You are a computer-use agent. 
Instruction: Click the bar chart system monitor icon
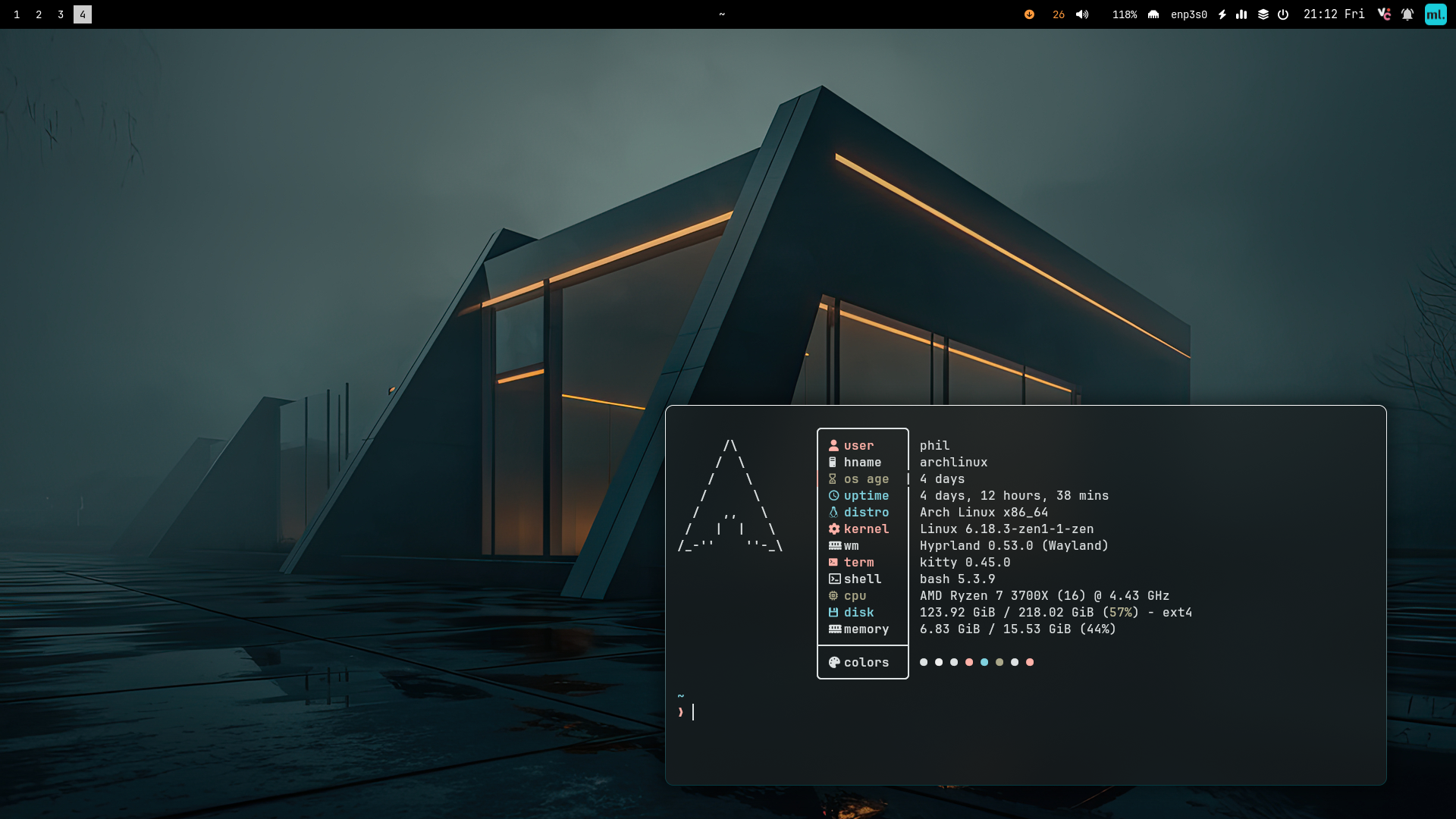(1241, 14)
